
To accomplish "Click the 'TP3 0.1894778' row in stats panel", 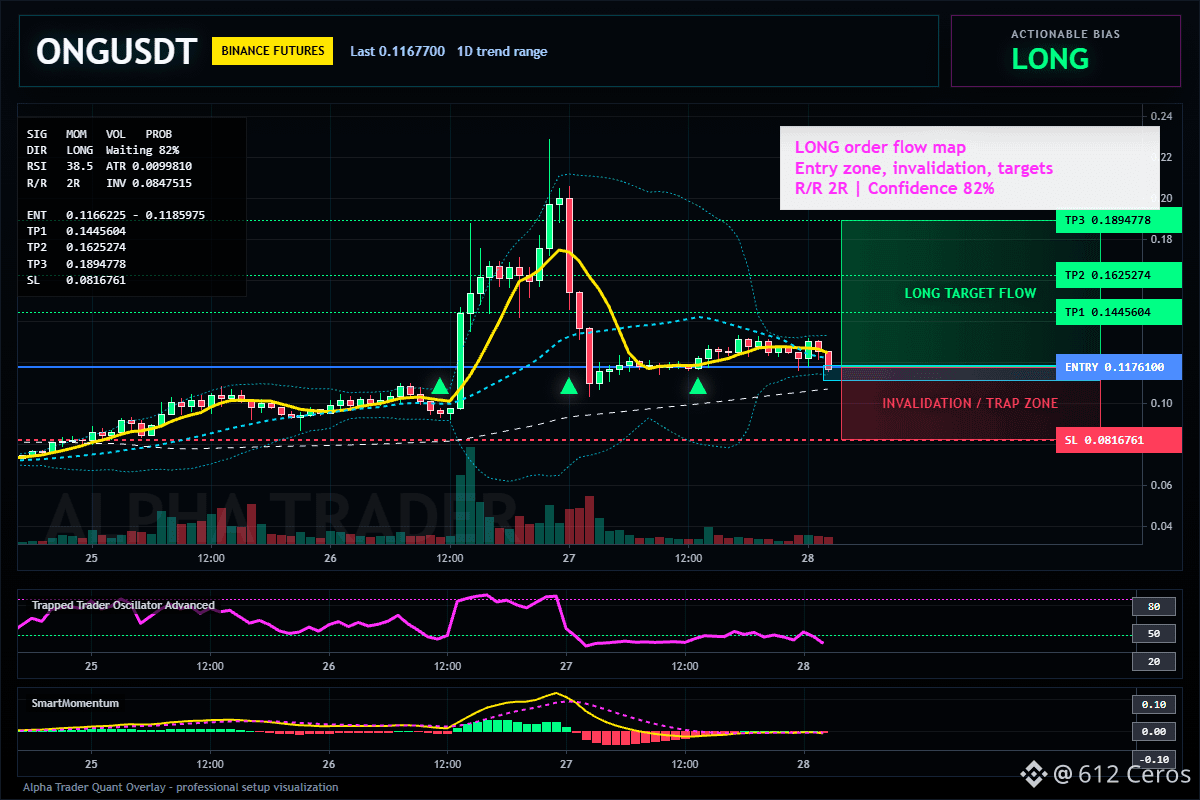I will pos(77,263).
